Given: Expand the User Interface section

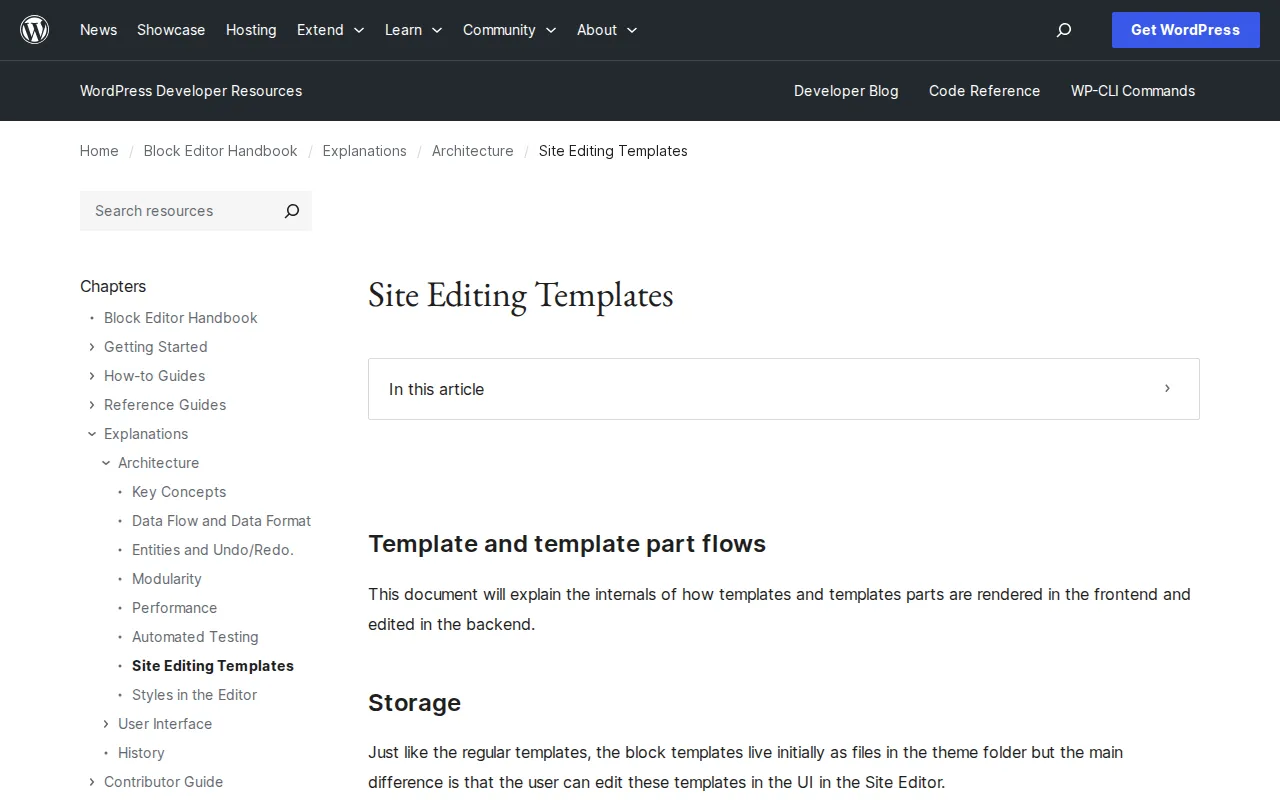Looking at the screenshot, I should [x=105, y=724].
